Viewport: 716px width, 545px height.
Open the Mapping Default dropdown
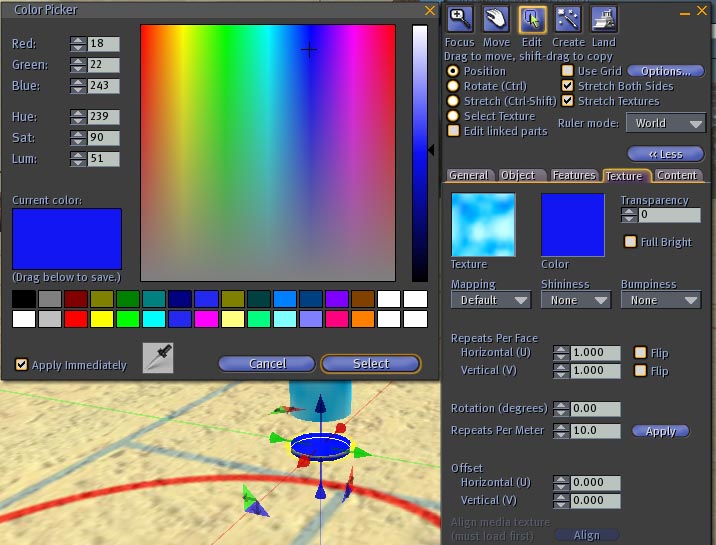click(491, 300)
